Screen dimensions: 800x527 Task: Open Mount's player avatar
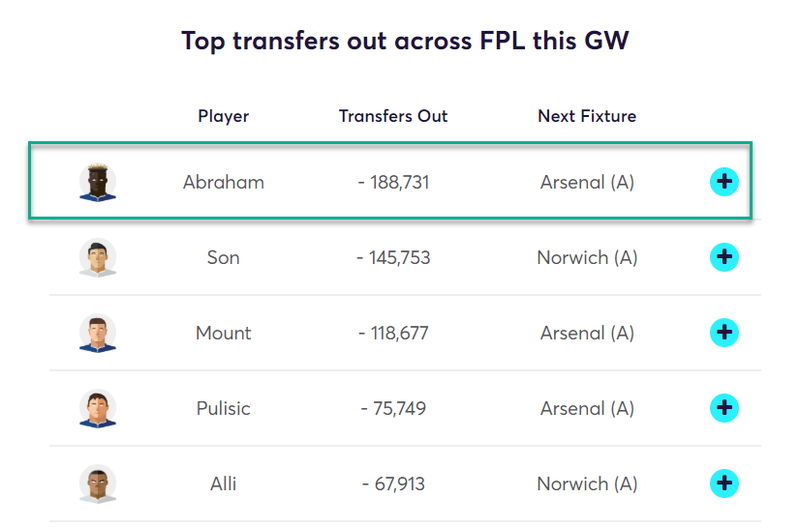click(97, 333)
